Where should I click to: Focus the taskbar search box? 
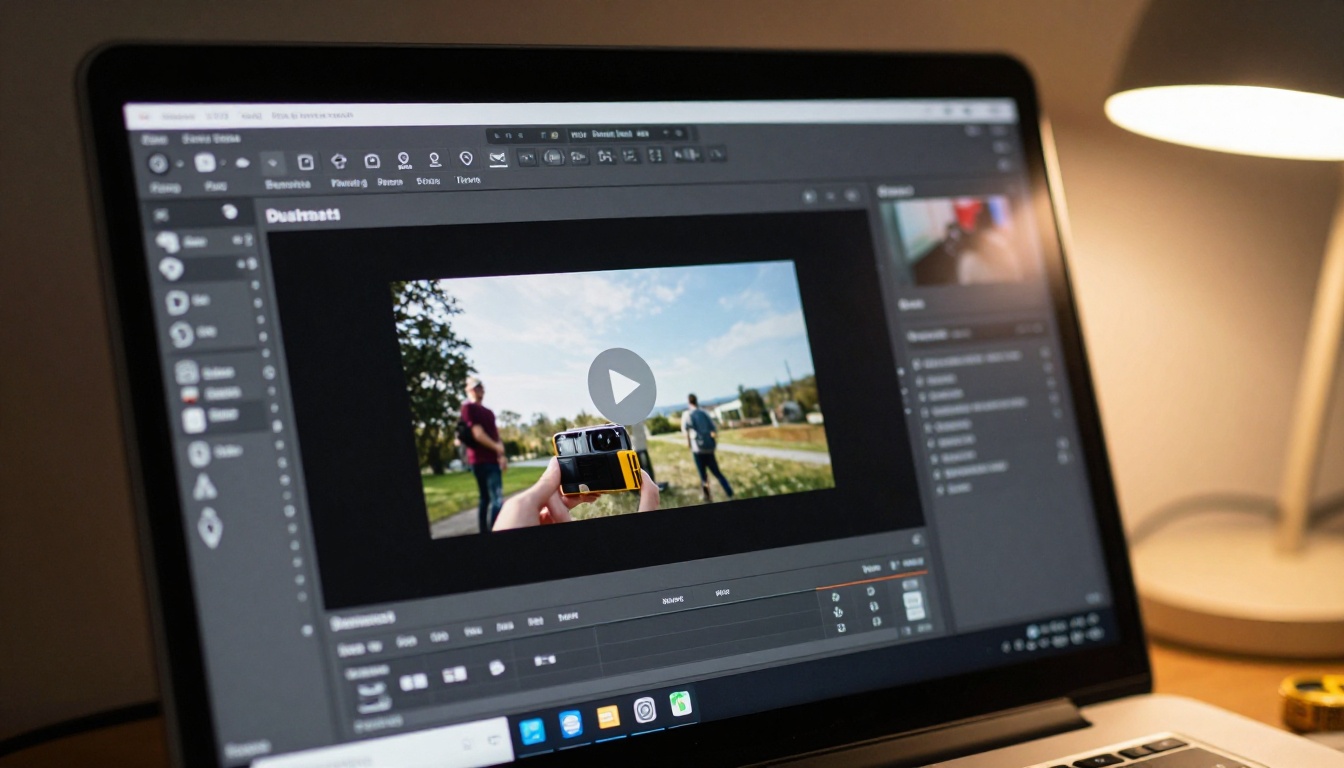(381, 744)
